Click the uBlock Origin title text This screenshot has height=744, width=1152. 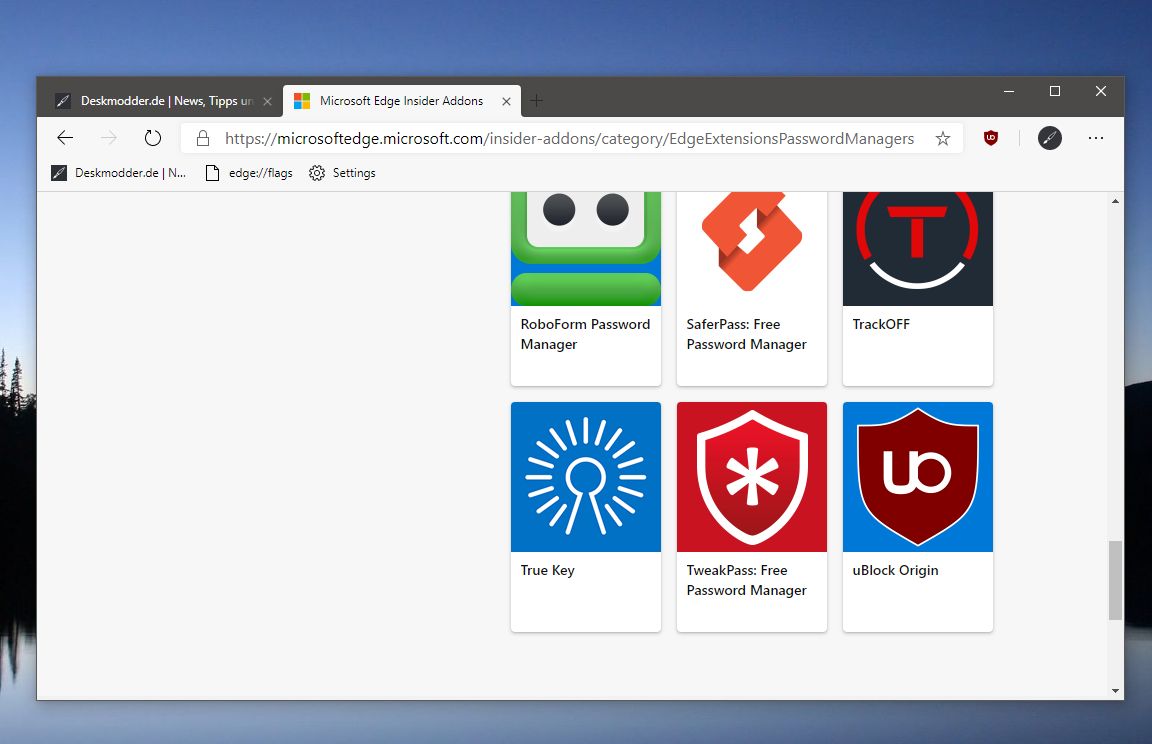coord(895,571)
